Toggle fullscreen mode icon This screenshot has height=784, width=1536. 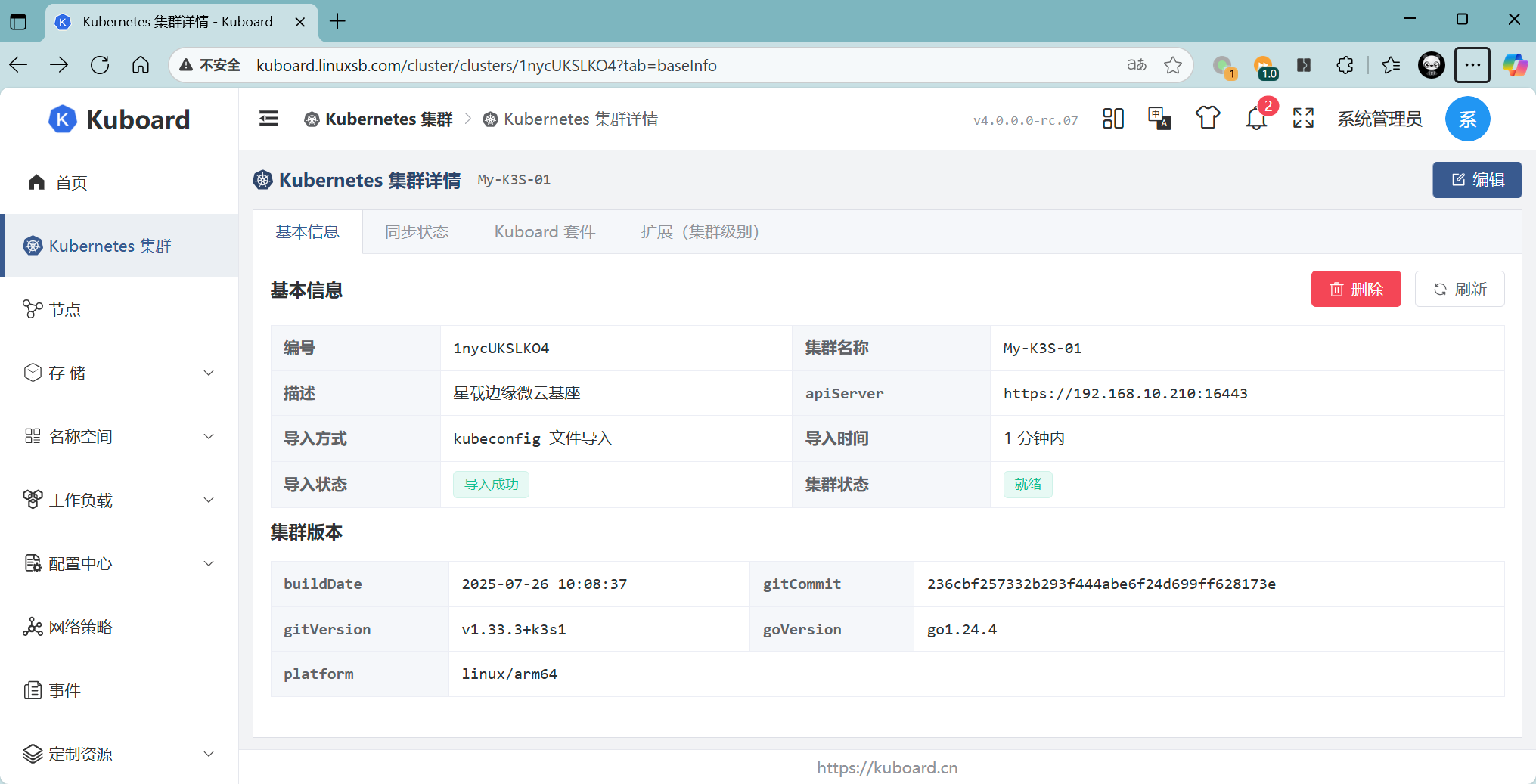pos(1303,119)
